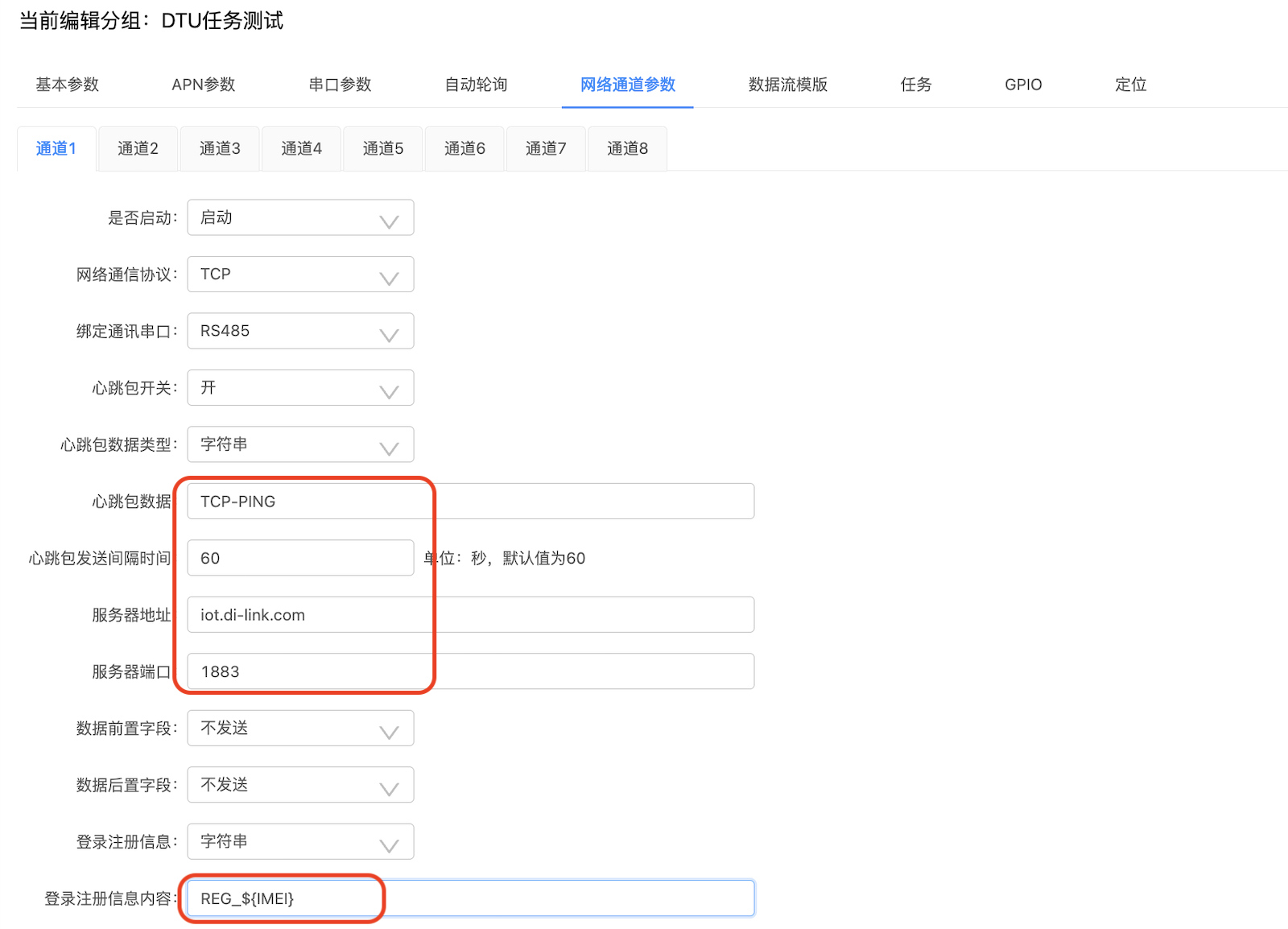The image size is (1288, 929).
Task: Select the 网络通道参数 tab
Action: (628, 85)
